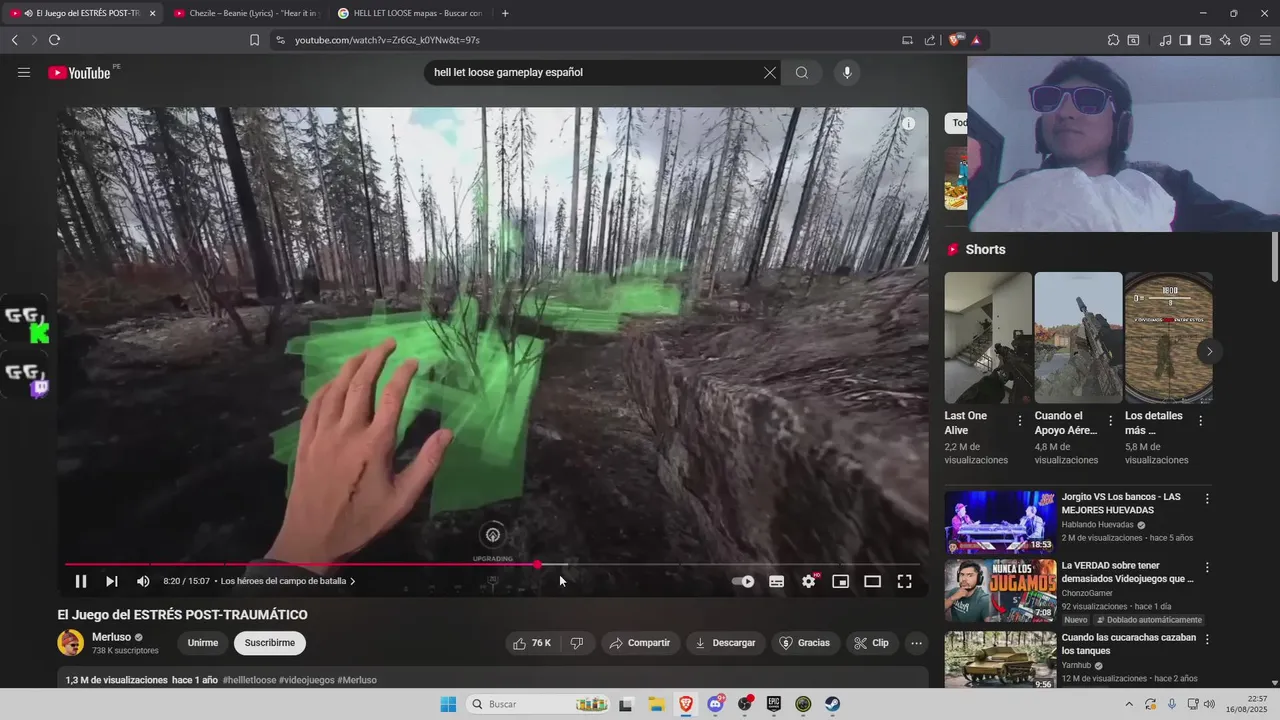
Task: Open Brave Wallet icon
Action: 1205,40
